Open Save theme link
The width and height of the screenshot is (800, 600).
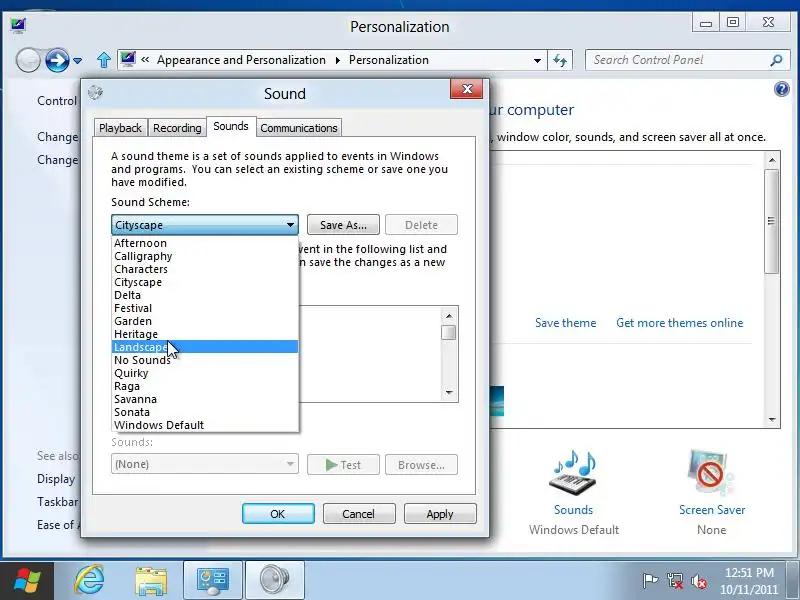[x=565, y=323]
